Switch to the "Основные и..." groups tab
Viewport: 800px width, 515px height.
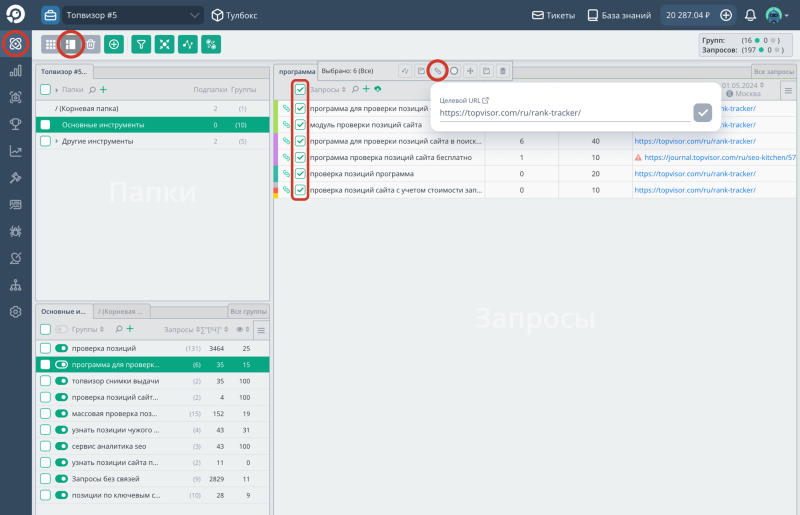coord(64,311)
